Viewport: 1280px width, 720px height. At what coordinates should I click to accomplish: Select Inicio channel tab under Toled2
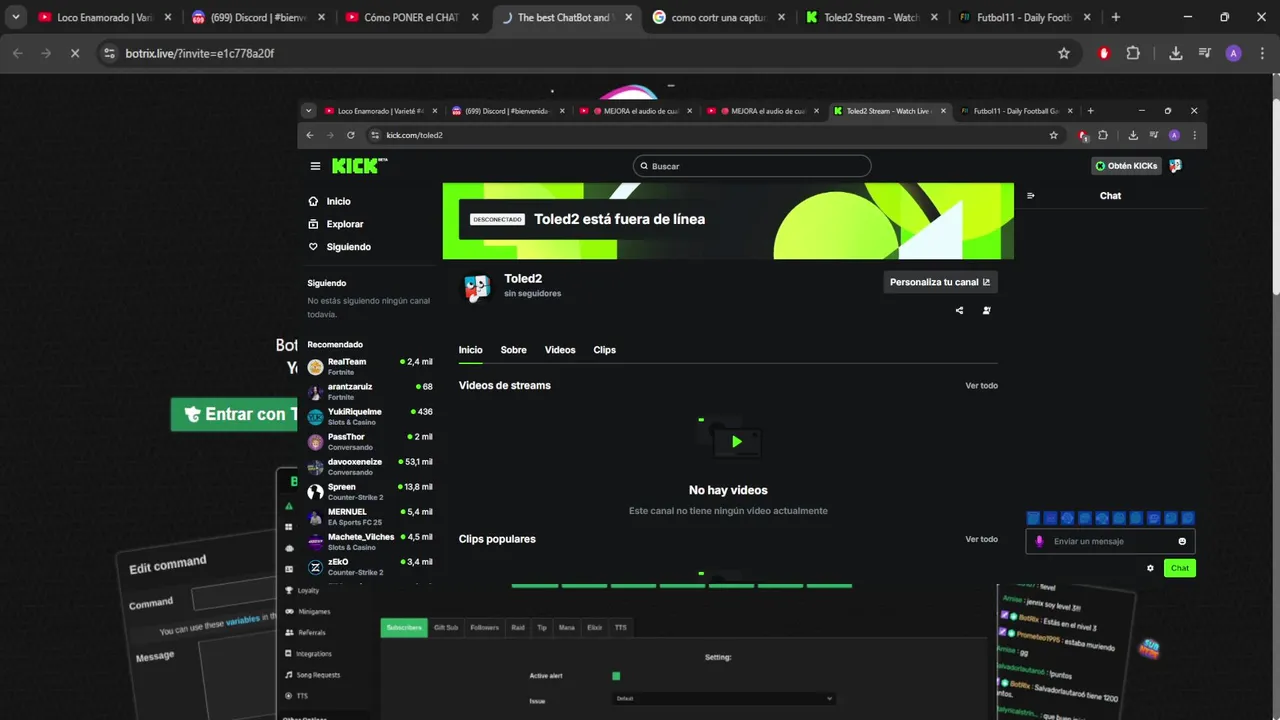[x=470, y=350]
